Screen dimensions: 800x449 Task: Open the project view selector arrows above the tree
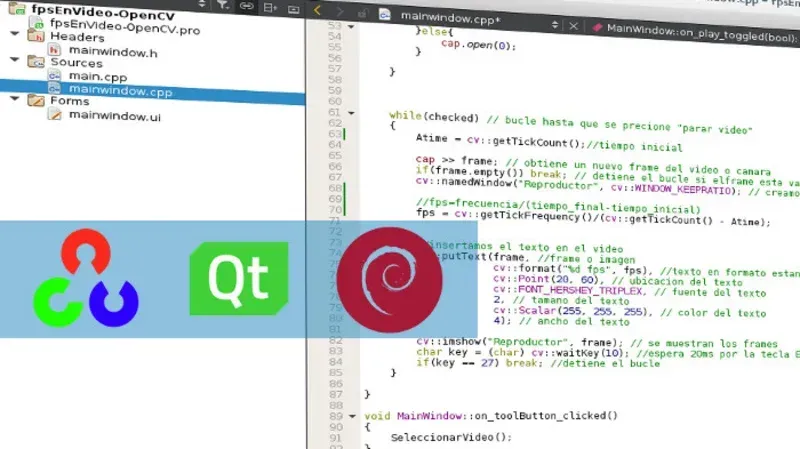202,4
